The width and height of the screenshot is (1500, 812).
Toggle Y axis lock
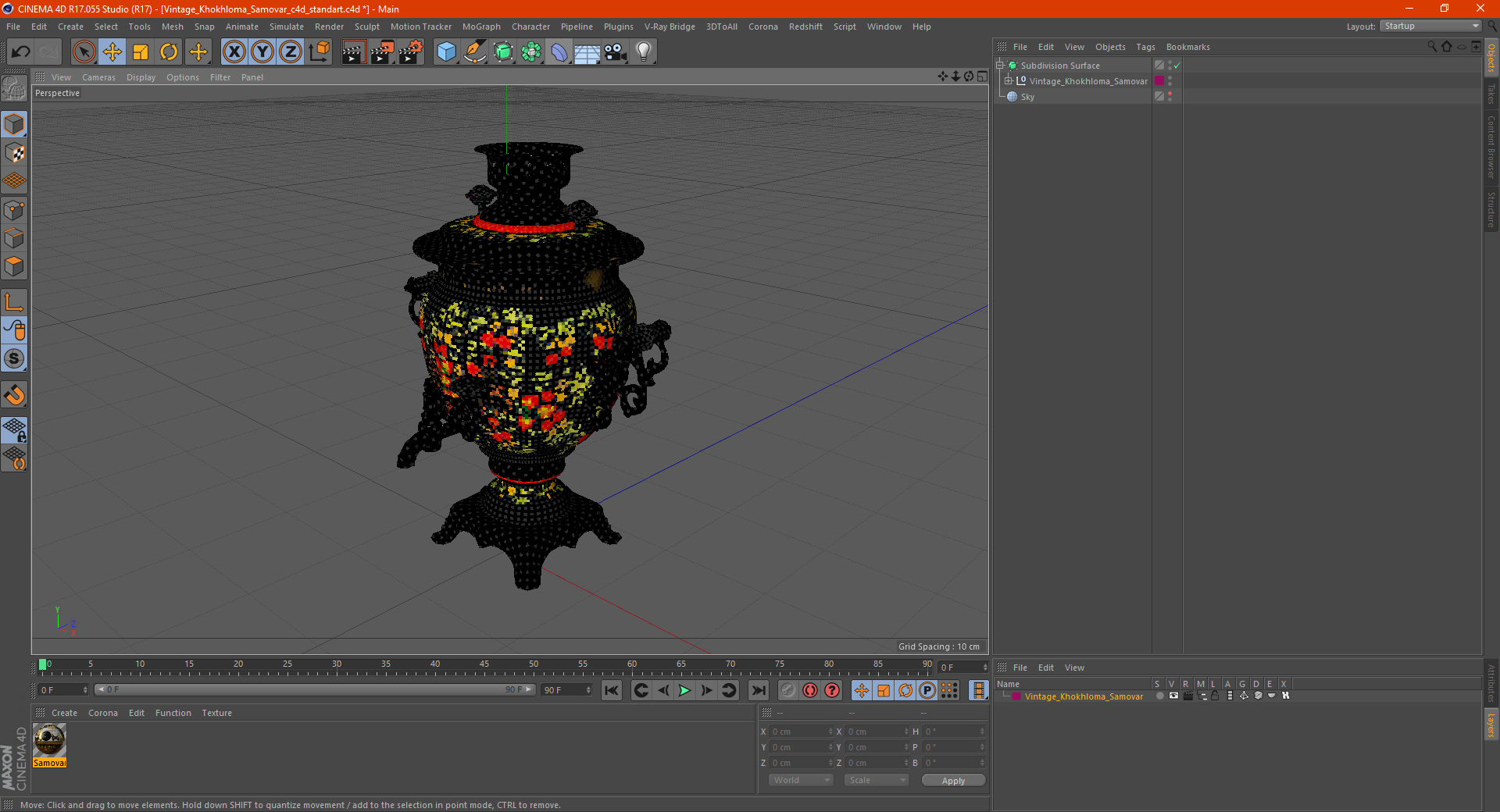point(262,52)
